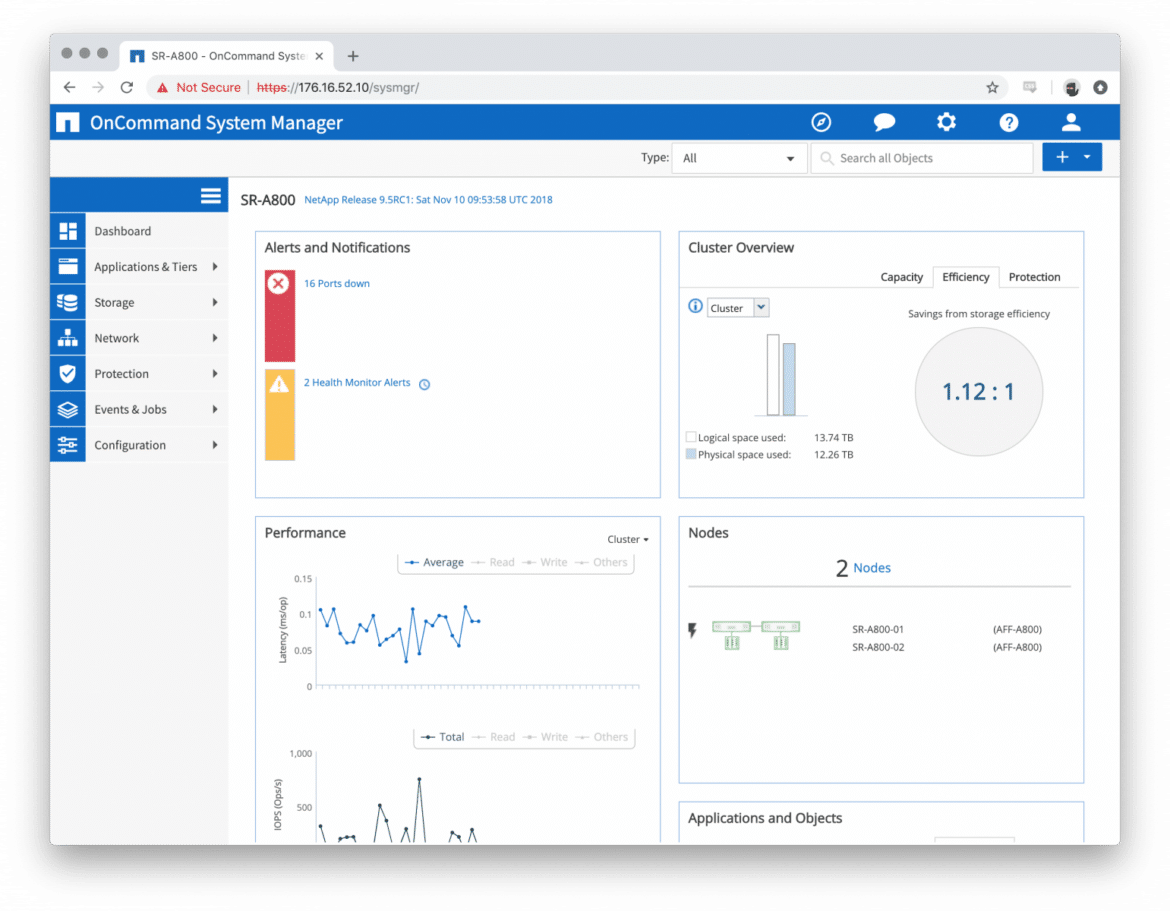Screen dimensions: 1170x911
Task: Switch to the Capacity tab
Action: coord(901,277)
